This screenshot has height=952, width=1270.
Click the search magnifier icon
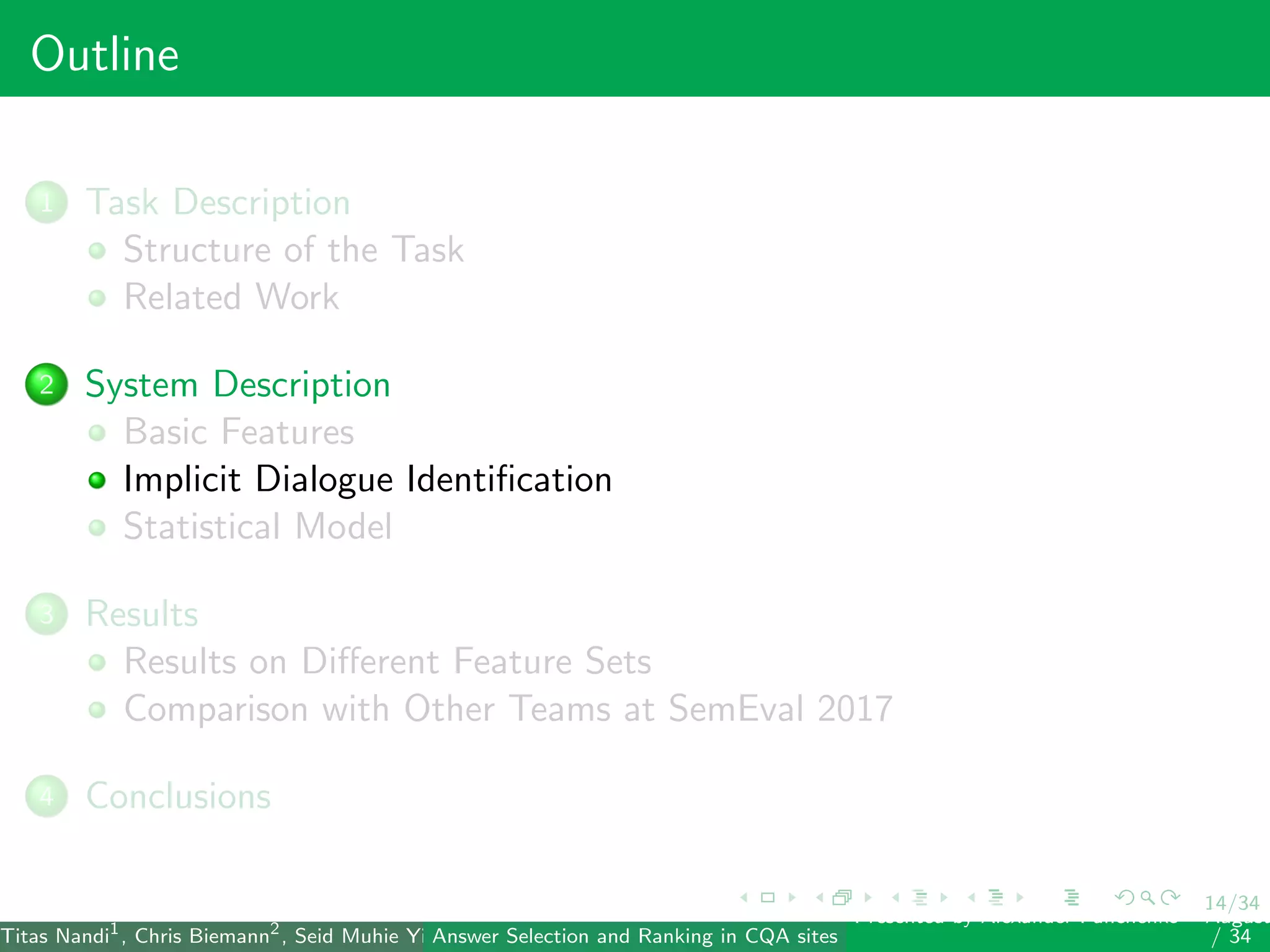pos(1147,897)
